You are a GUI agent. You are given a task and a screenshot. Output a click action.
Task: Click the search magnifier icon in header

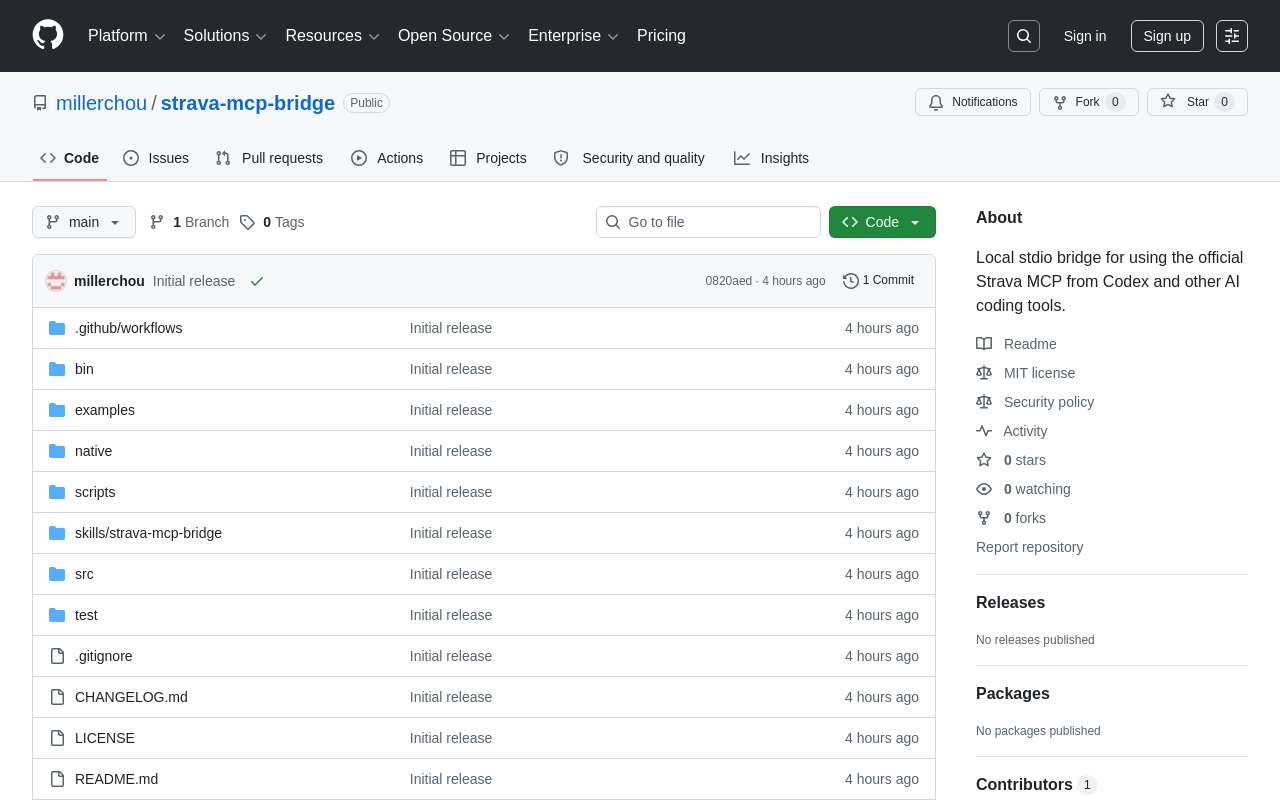pos(1024,36)
